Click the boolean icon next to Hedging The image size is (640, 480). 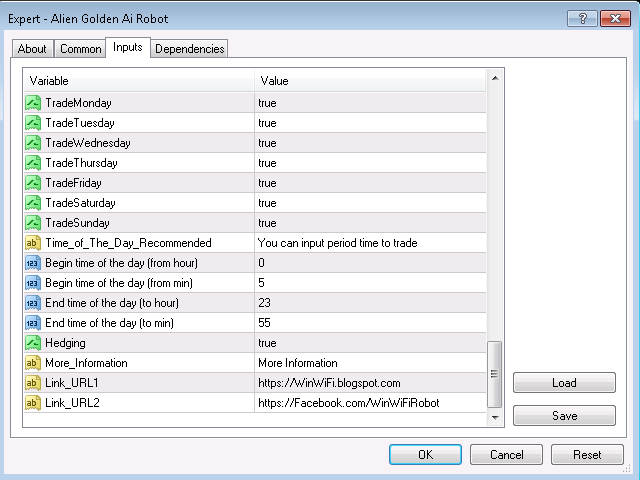click(x=33, y=343)
